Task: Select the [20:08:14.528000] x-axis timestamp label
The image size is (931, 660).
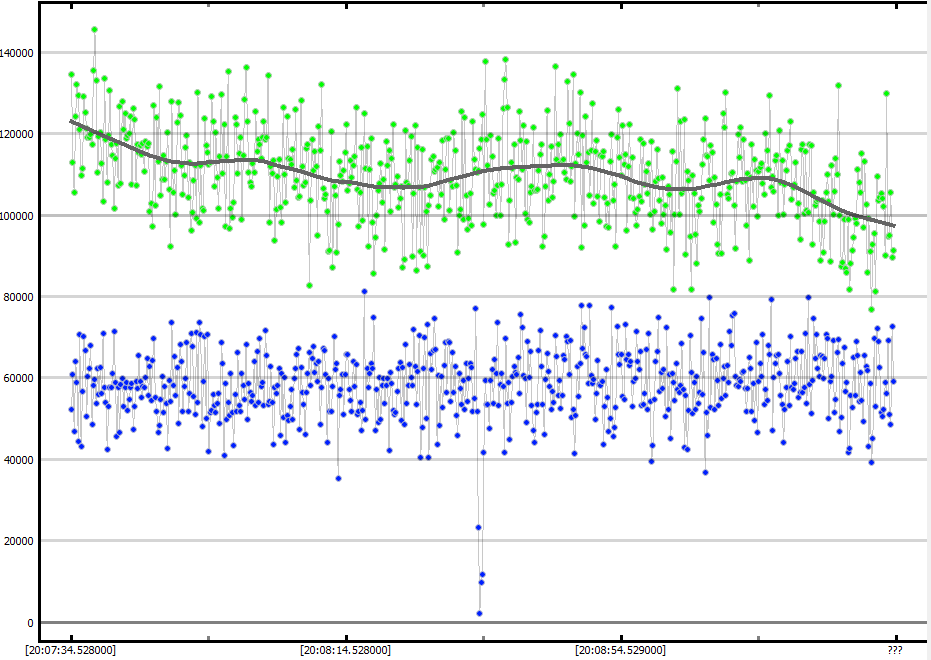Action: click(x=345, y=650)
